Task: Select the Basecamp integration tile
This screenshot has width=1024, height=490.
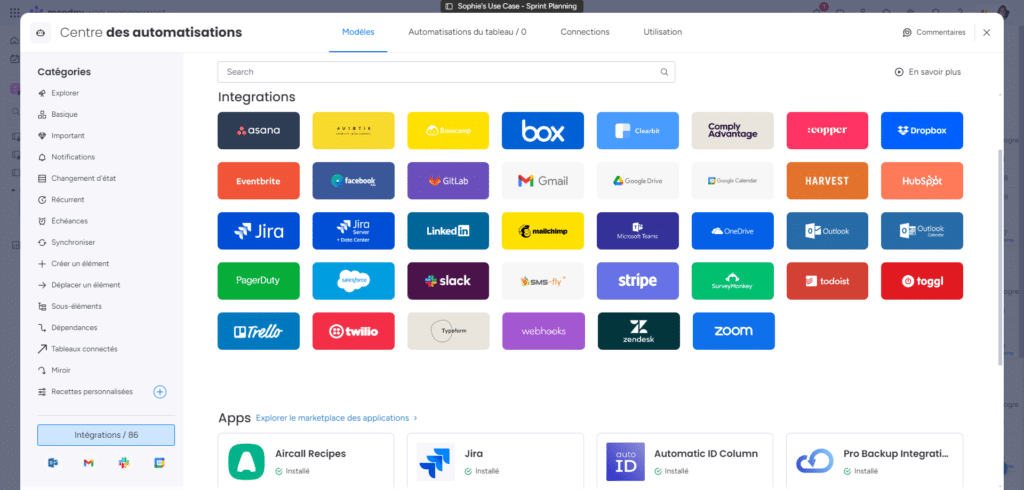Action: pyautogui.click(x=448, y=131)
